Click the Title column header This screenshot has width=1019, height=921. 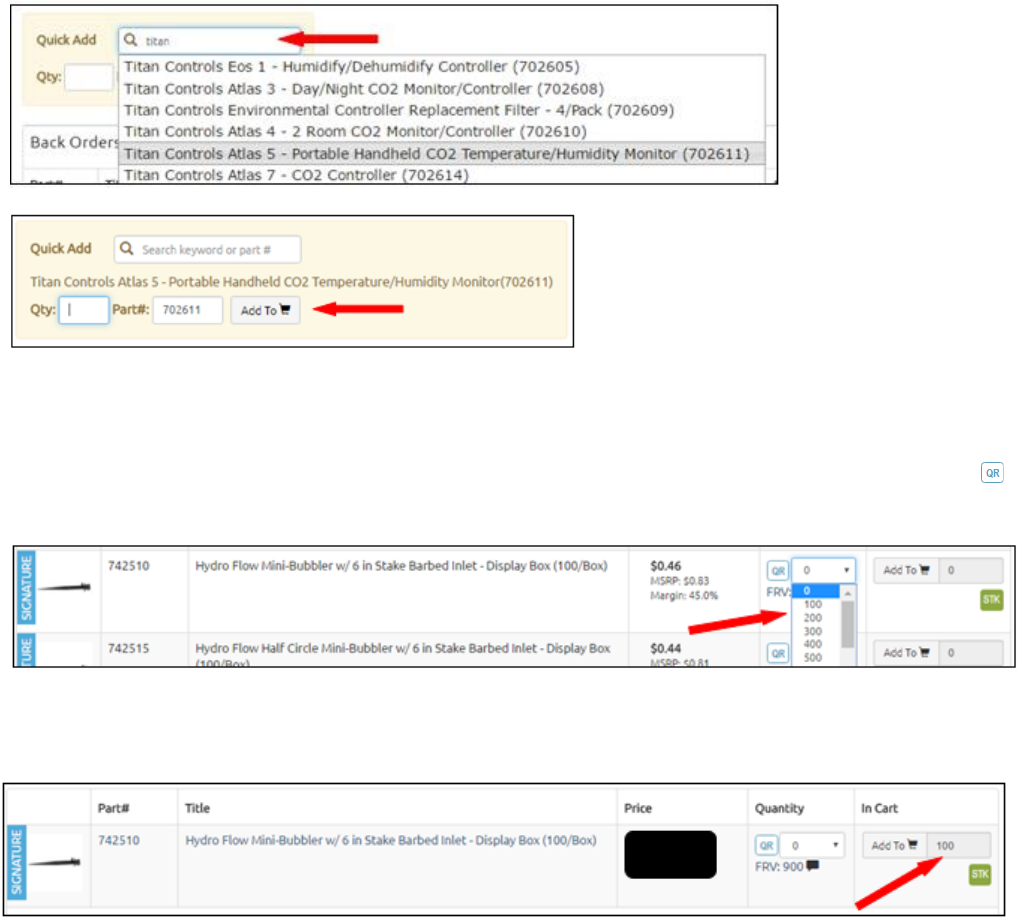point(197,808)
